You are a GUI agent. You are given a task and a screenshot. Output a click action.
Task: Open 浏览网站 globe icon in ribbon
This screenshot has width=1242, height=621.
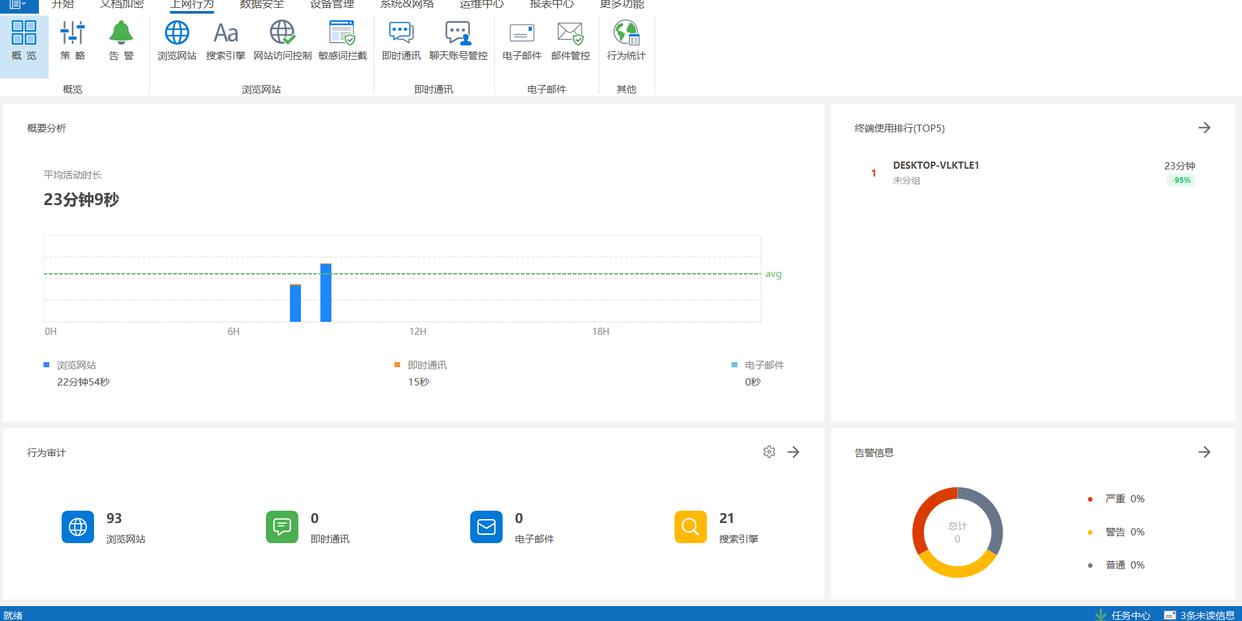pyautogui.click(x=177, y=40)
